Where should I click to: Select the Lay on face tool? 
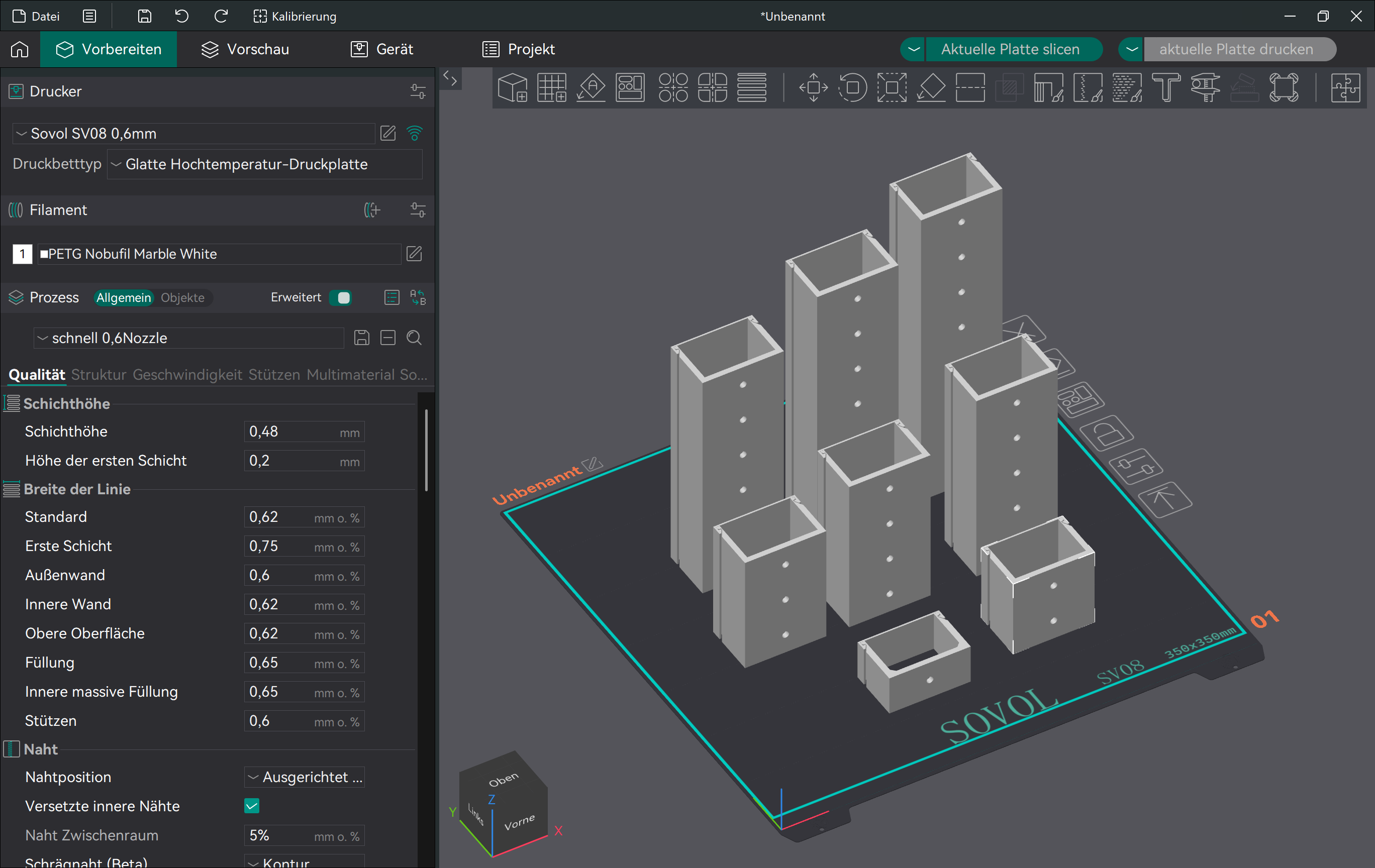click(x=931, y=88)
